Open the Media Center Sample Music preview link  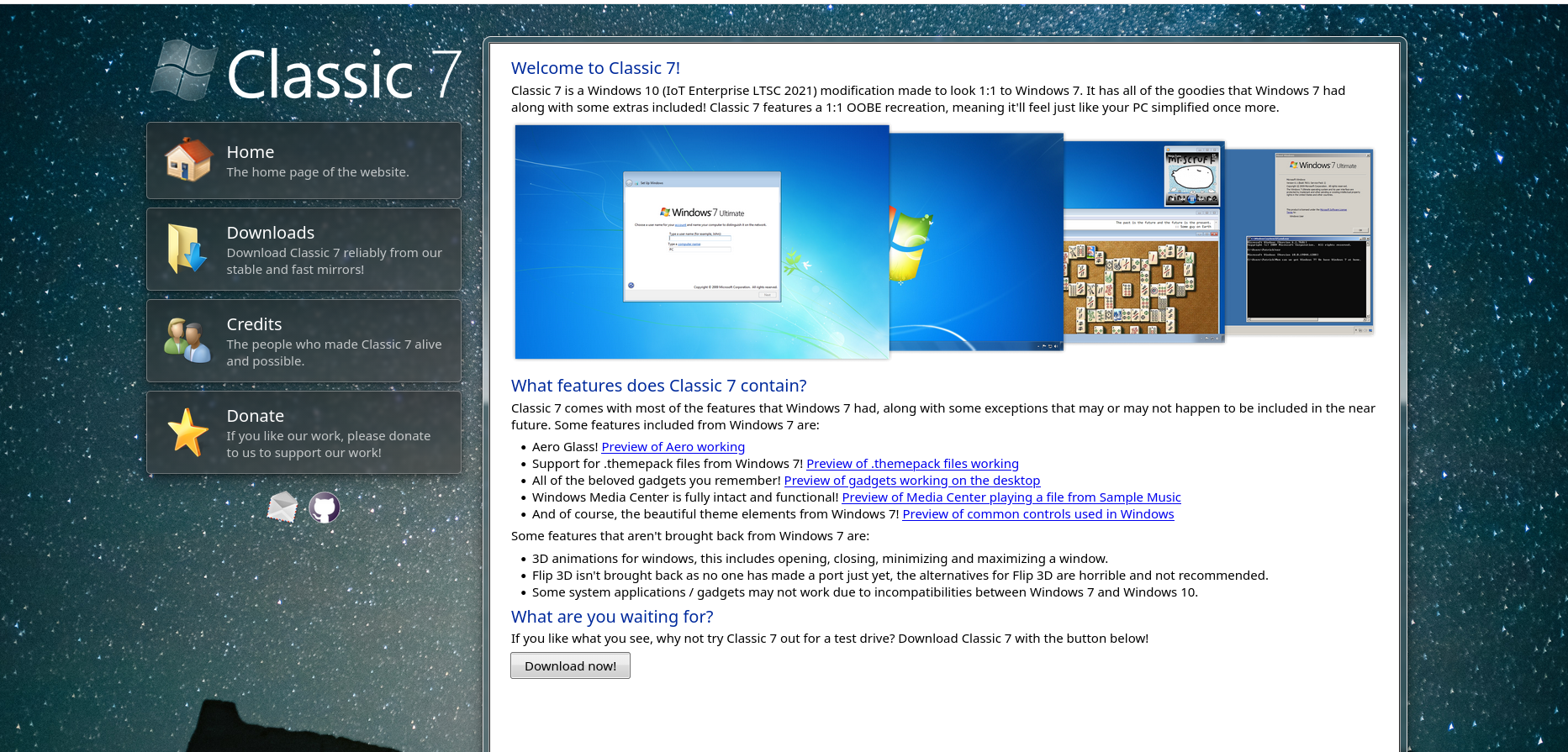1011,497
